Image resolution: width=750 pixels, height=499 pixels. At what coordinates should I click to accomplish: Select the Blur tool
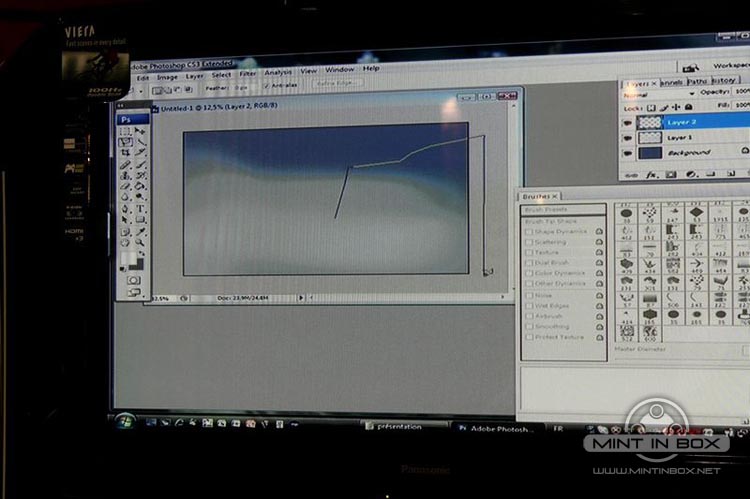click(125, 197)
